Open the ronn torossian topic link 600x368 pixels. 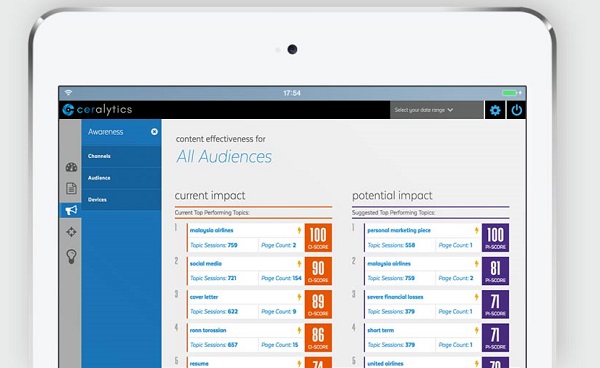click(x=208, y=330)
